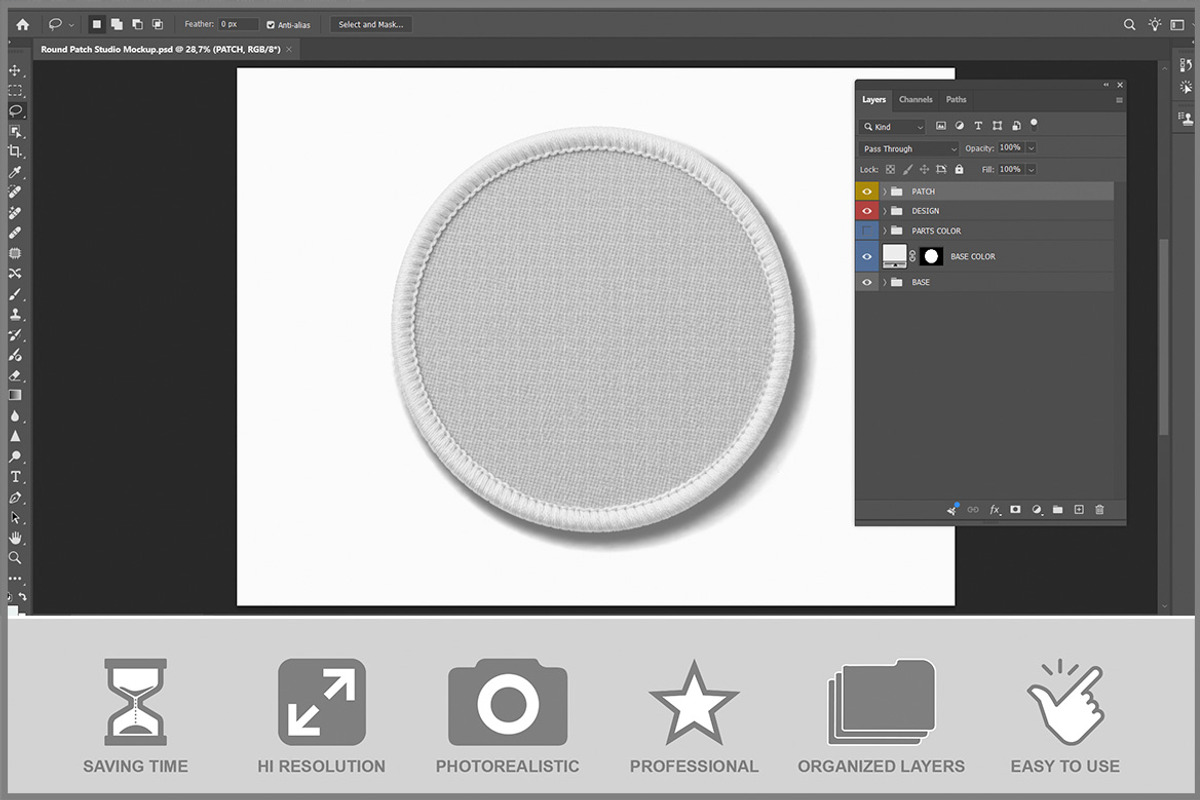Click the lightbulb Discover icon
Screen dimensions: 1200x800
coord(1156,24)
